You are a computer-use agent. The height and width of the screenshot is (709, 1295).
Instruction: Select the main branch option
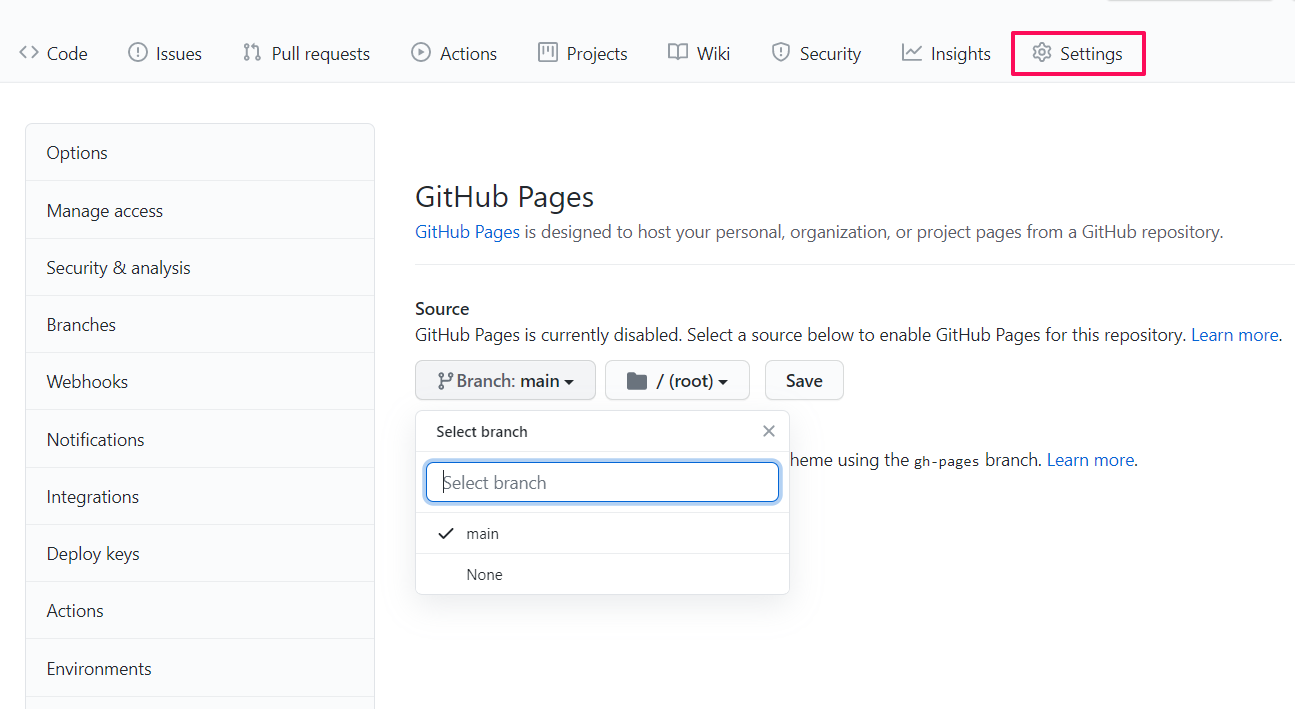pos(482,534)
